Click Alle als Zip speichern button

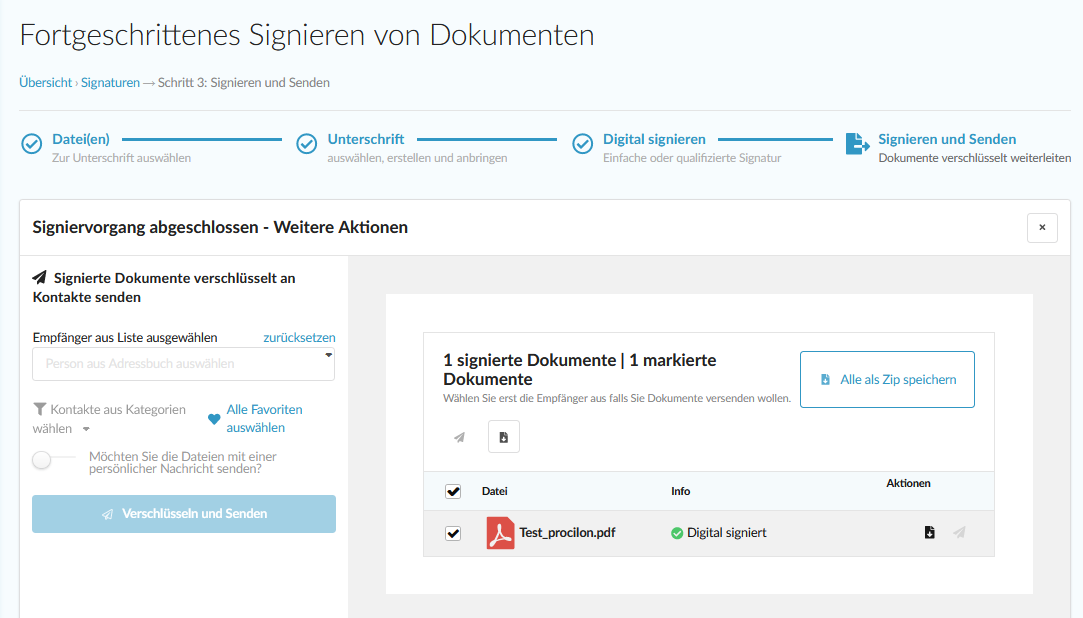[x=887, y=380]
